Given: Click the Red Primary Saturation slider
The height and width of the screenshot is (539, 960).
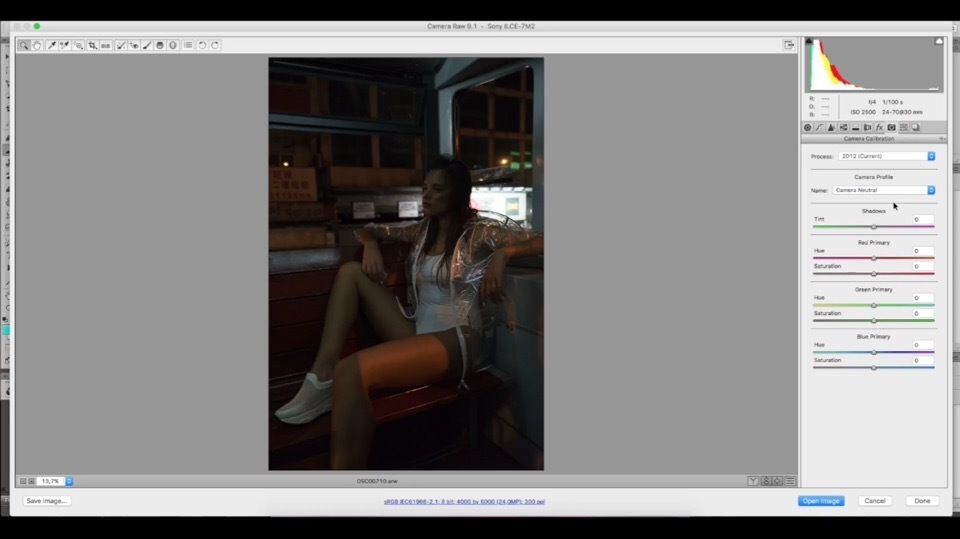Looking at the screenshot, I should pos(873,273).
